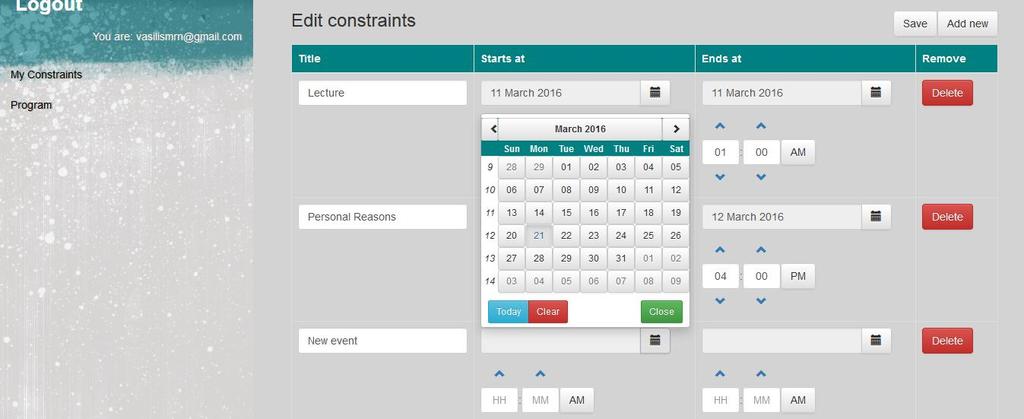Open calendar for Lecture start date
1024x419 pixels.
tap(655, 93)
